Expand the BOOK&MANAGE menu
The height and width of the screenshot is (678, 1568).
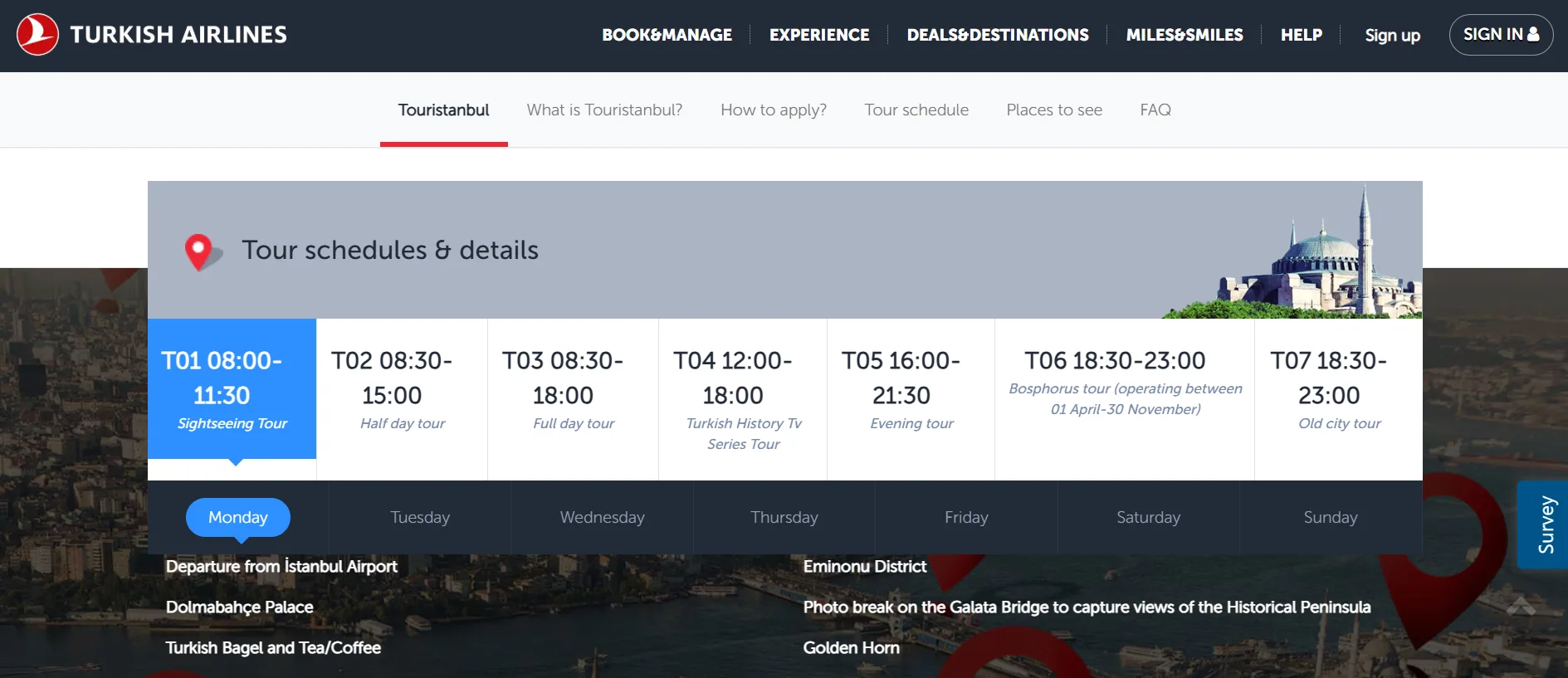667,35
